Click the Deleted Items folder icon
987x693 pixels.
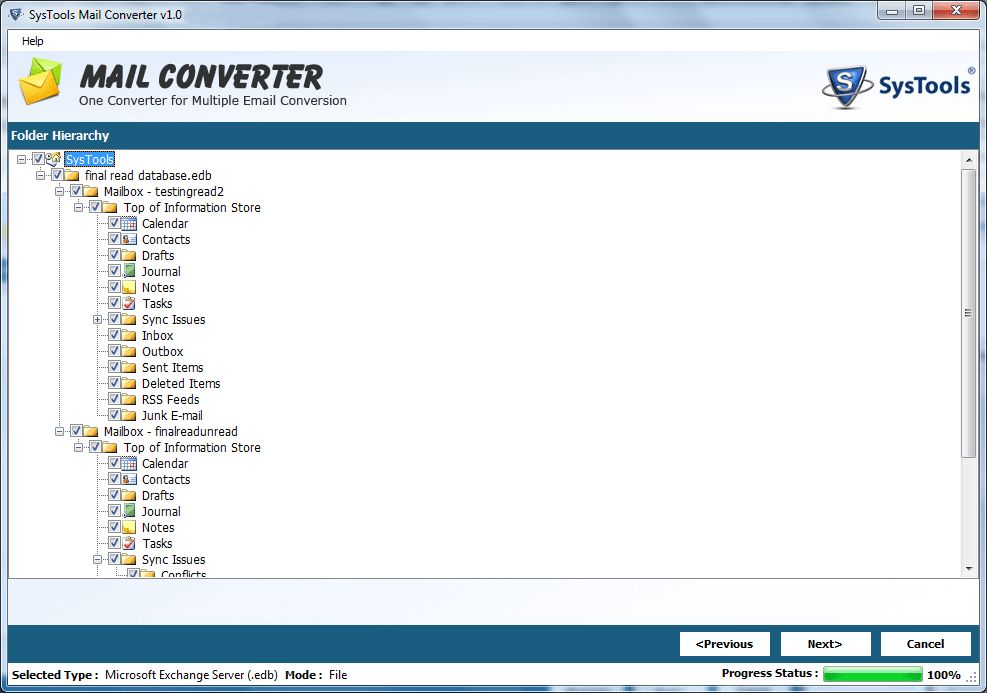point(129,383)
